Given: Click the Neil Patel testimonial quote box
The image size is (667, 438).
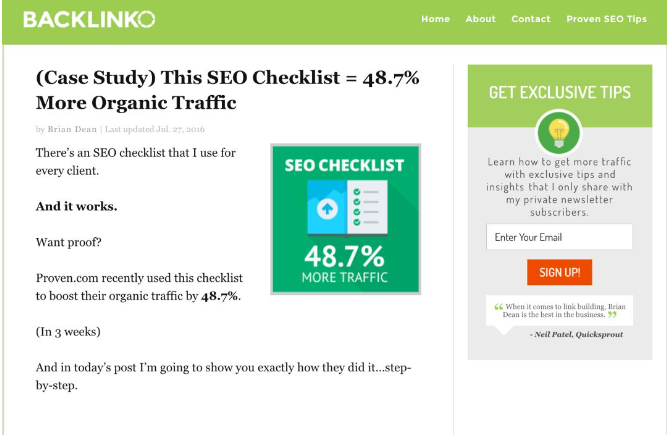Looking at the screenshot, I should click(x=559, y=311).
